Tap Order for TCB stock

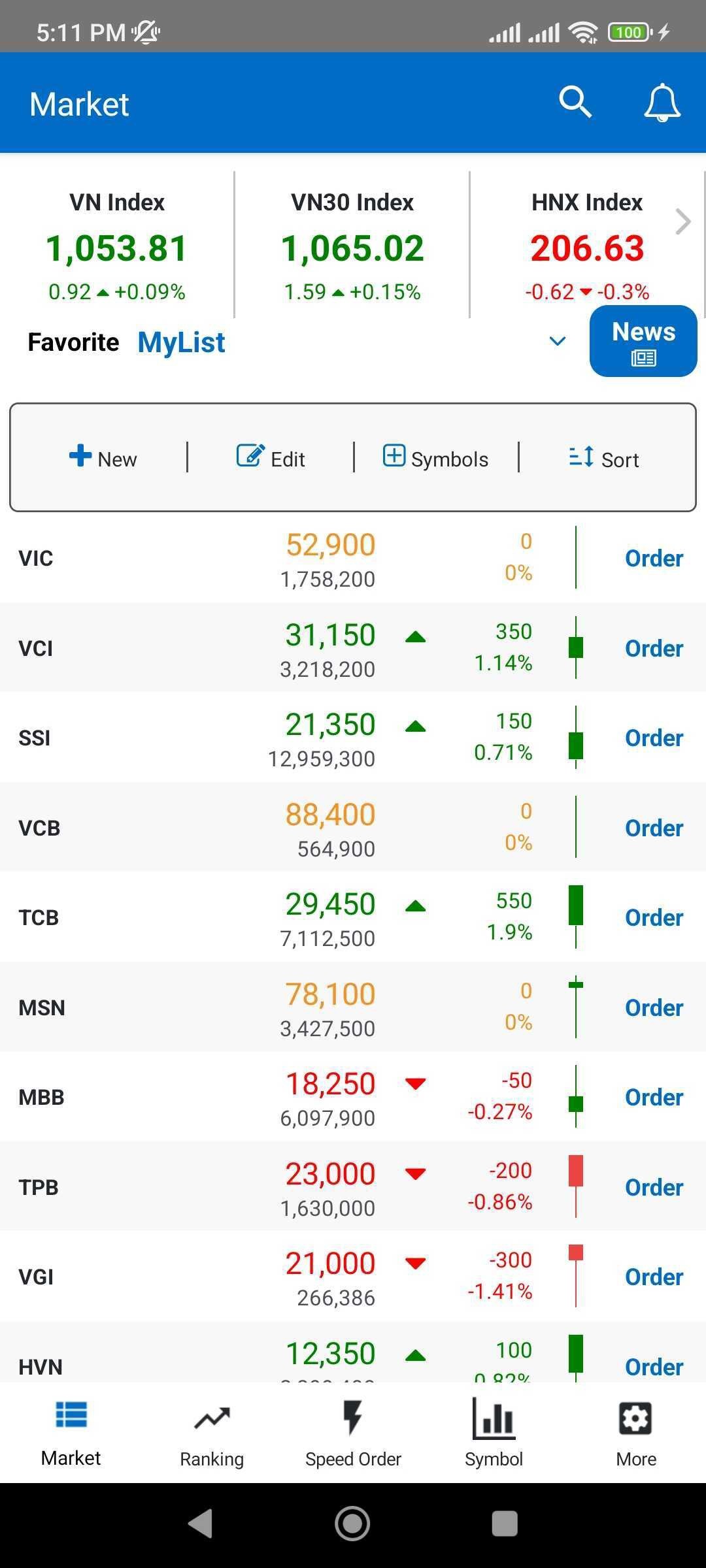click(x=654, y=918)
